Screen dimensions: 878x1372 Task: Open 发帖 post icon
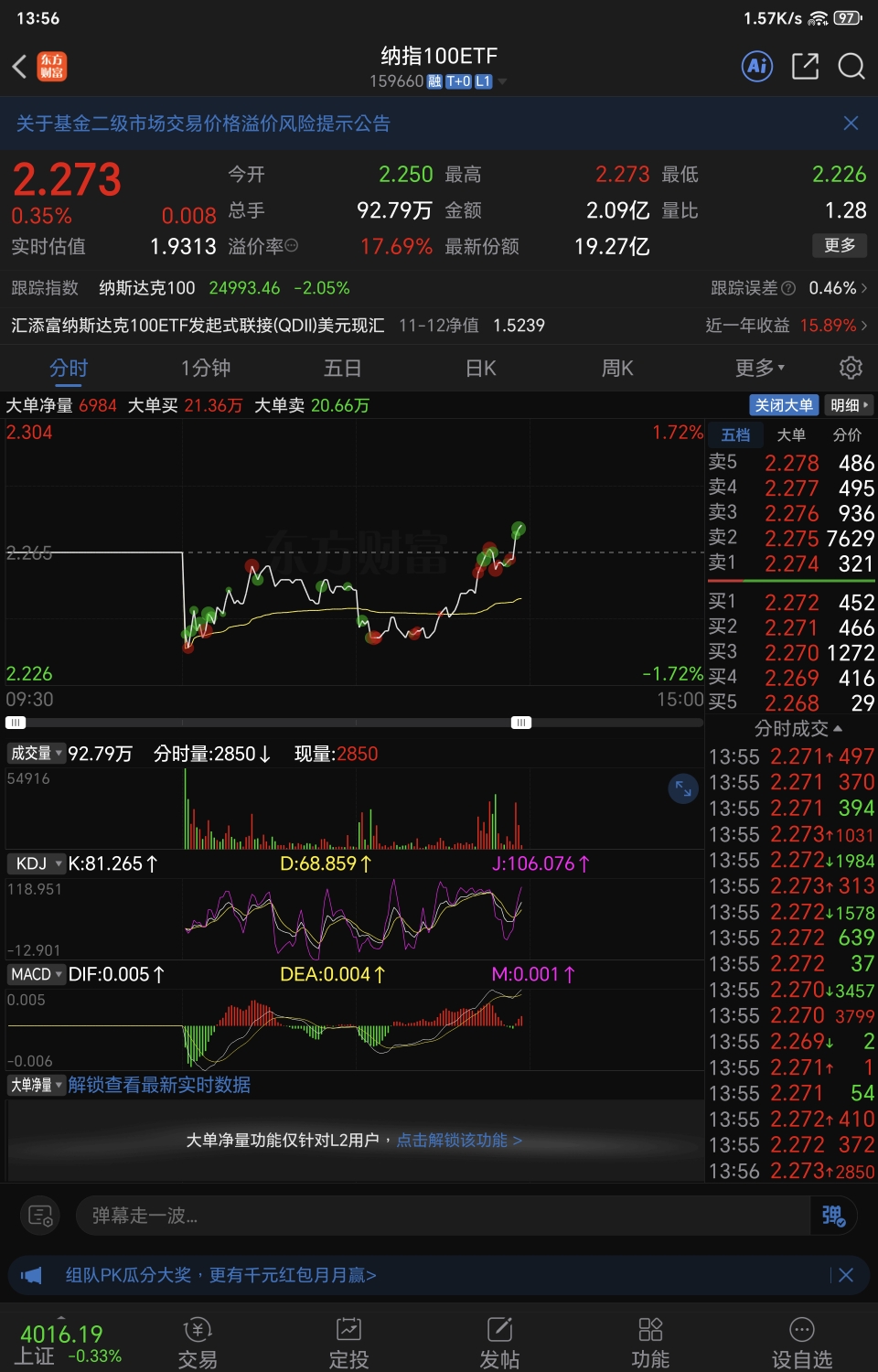[x=499, y=1328]
